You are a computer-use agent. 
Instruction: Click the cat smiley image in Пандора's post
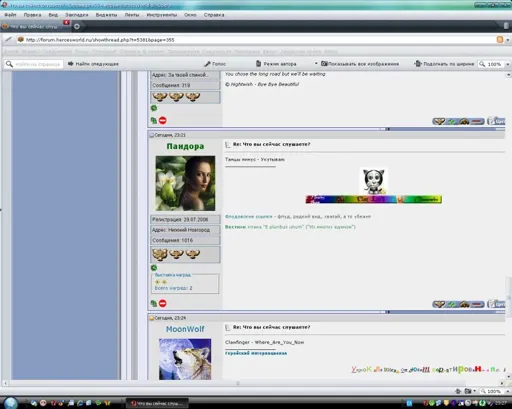coord(374,181)
